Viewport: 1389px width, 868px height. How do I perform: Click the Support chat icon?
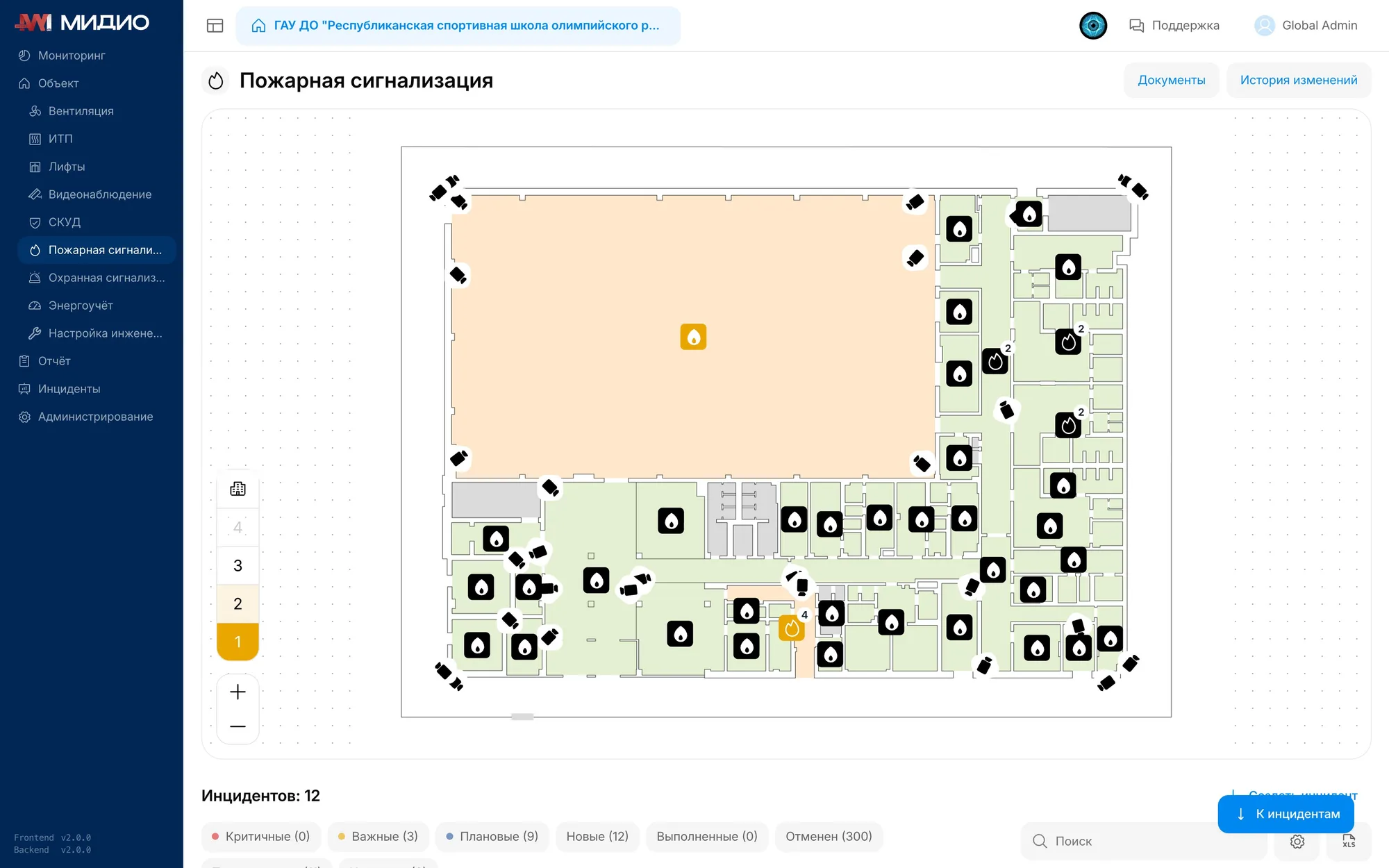pyautogui.click(x=1137, y=26)
